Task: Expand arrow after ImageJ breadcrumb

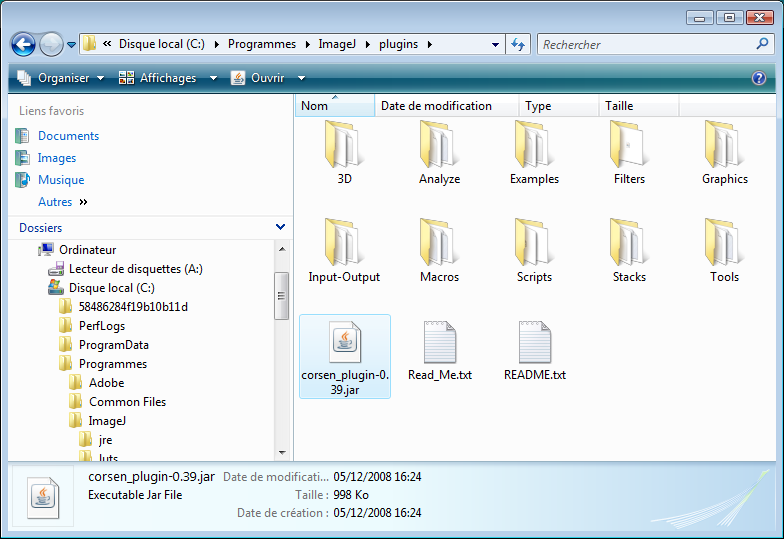Action: [x=368, y=44]
